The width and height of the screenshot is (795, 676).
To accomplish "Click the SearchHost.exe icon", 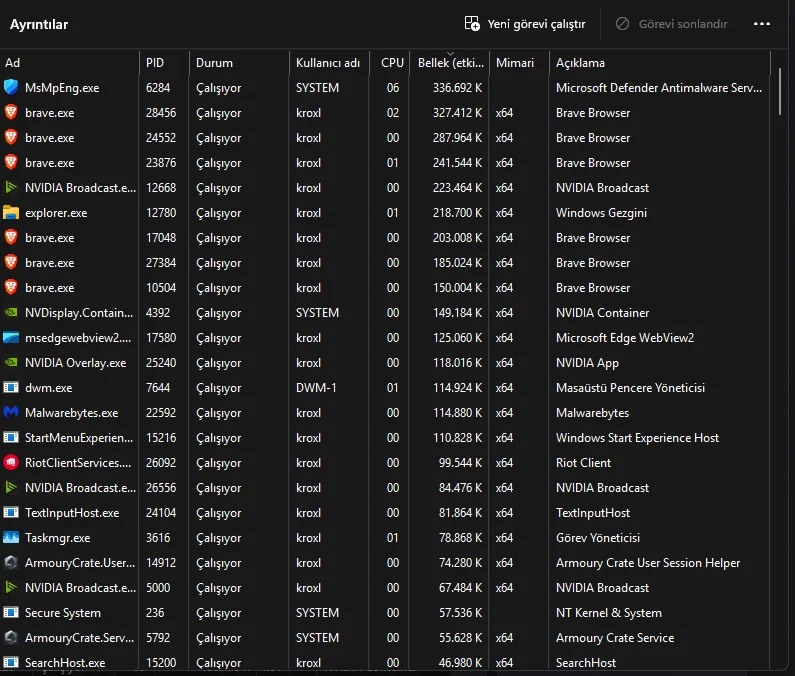I will point(11,662).
